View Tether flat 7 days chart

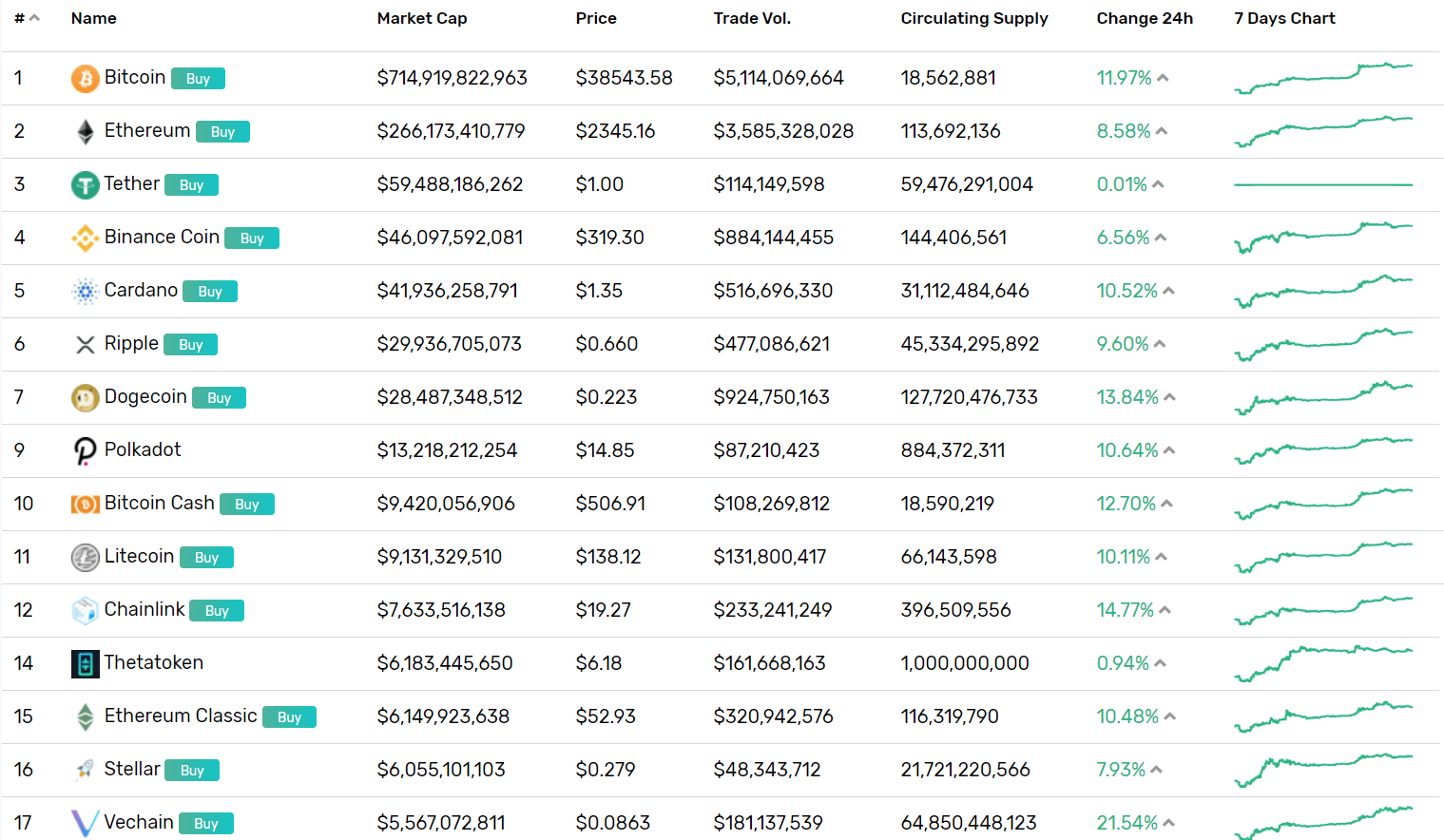(x=1323, y=184)
